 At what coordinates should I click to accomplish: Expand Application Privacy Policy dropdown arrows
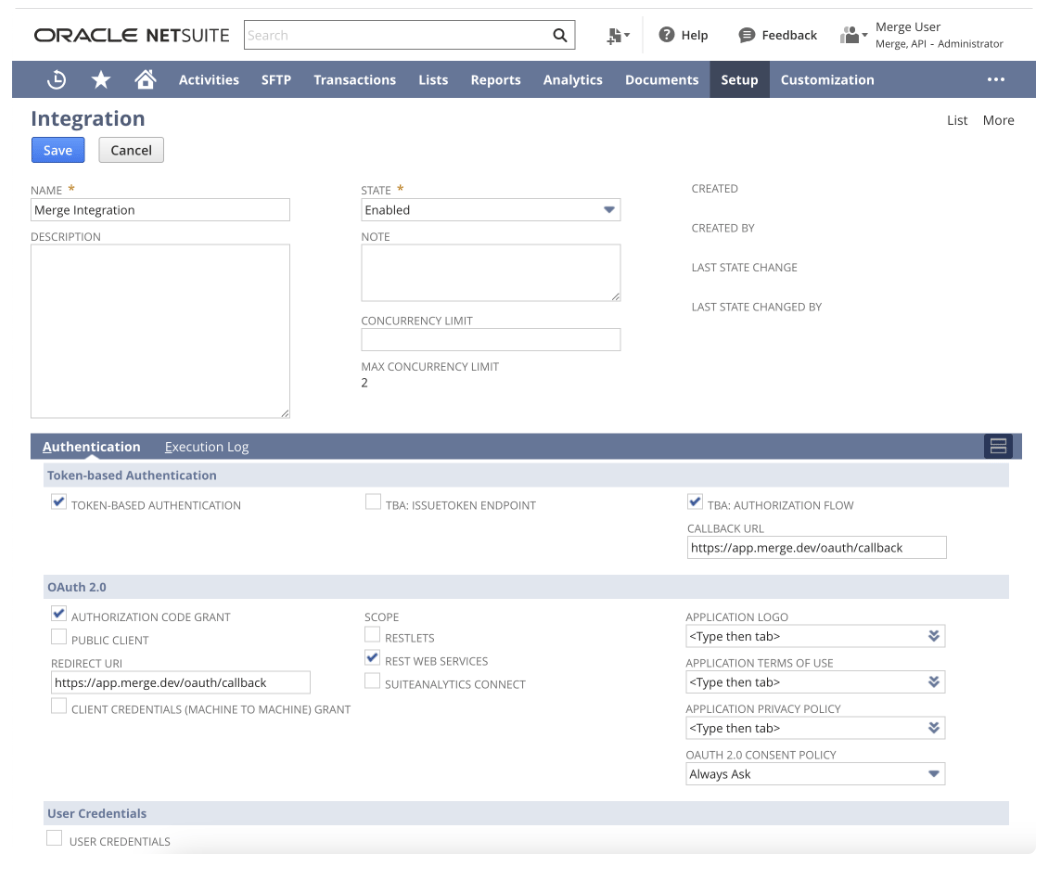point(934,728)
